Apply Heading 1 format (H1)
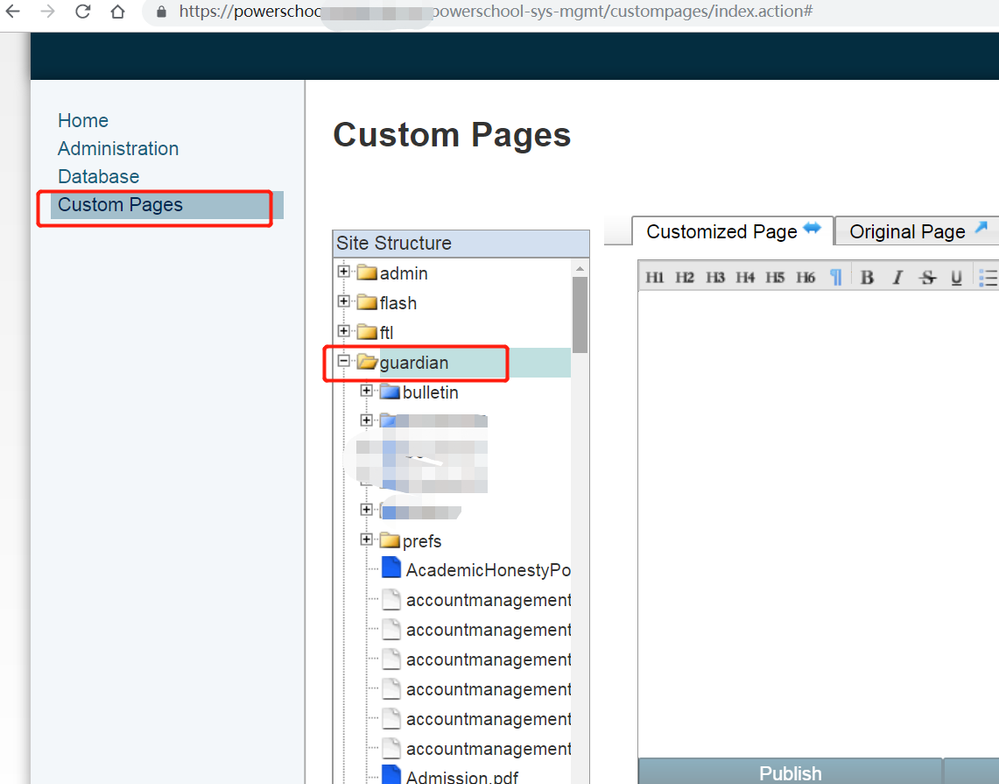Image resolution: width=999 pixels, height=784 pixels. pyautogui.click(x=654, y=278)
